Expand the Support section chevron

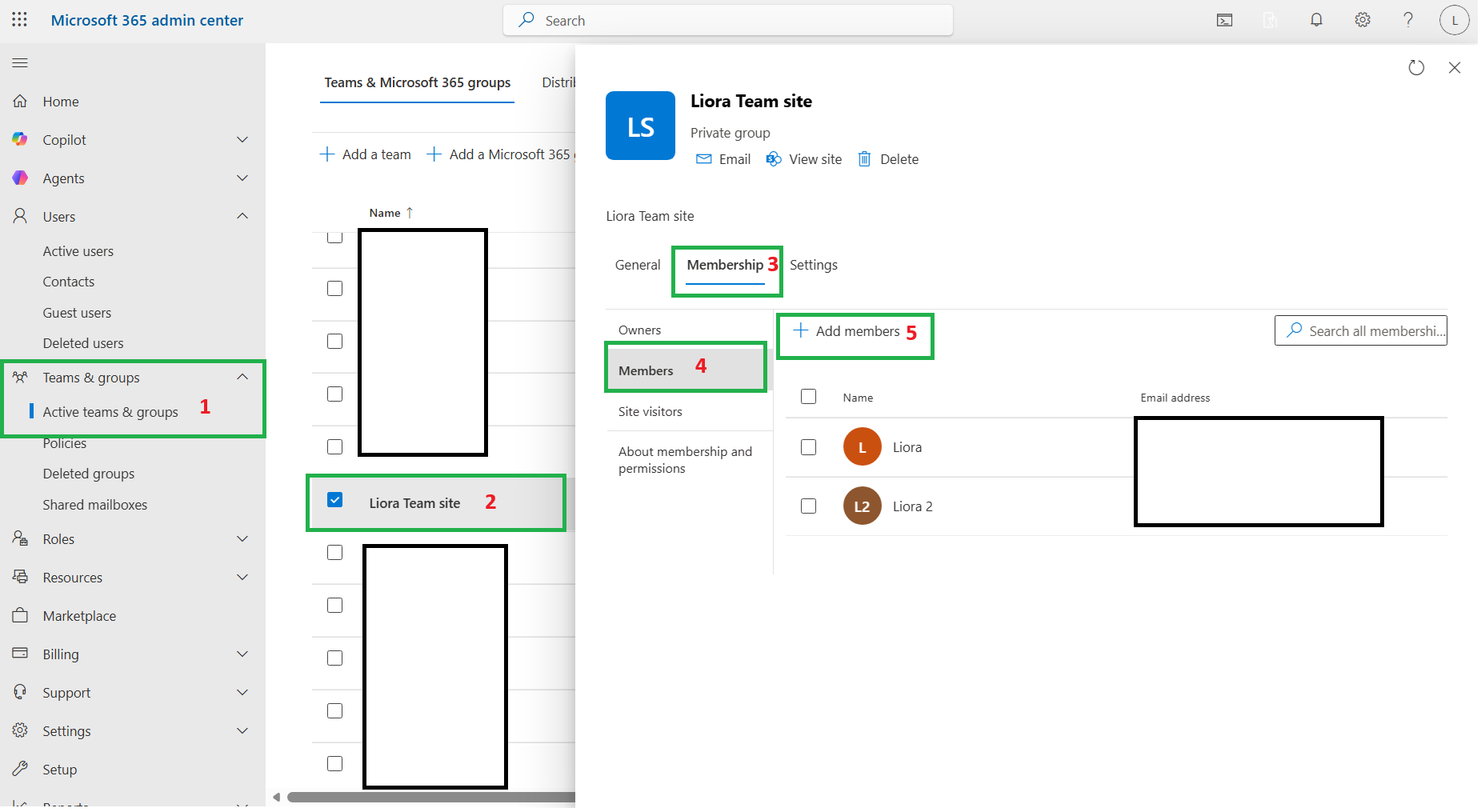click(x=242, y=693)
